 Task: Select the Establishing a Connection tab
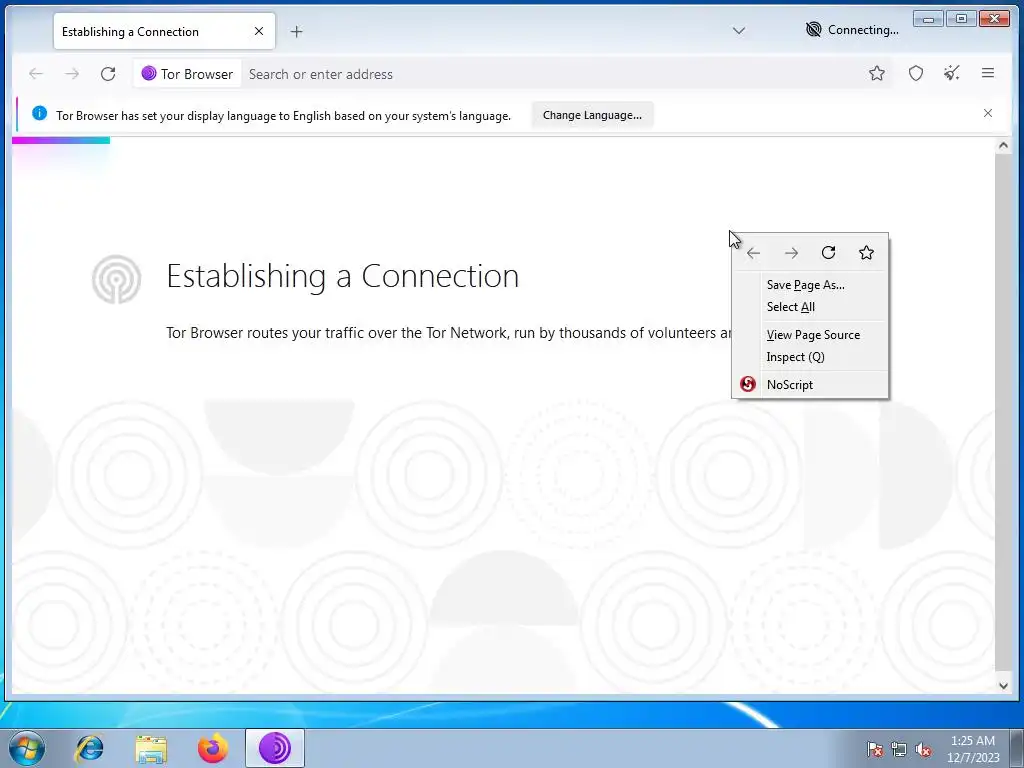164,31
